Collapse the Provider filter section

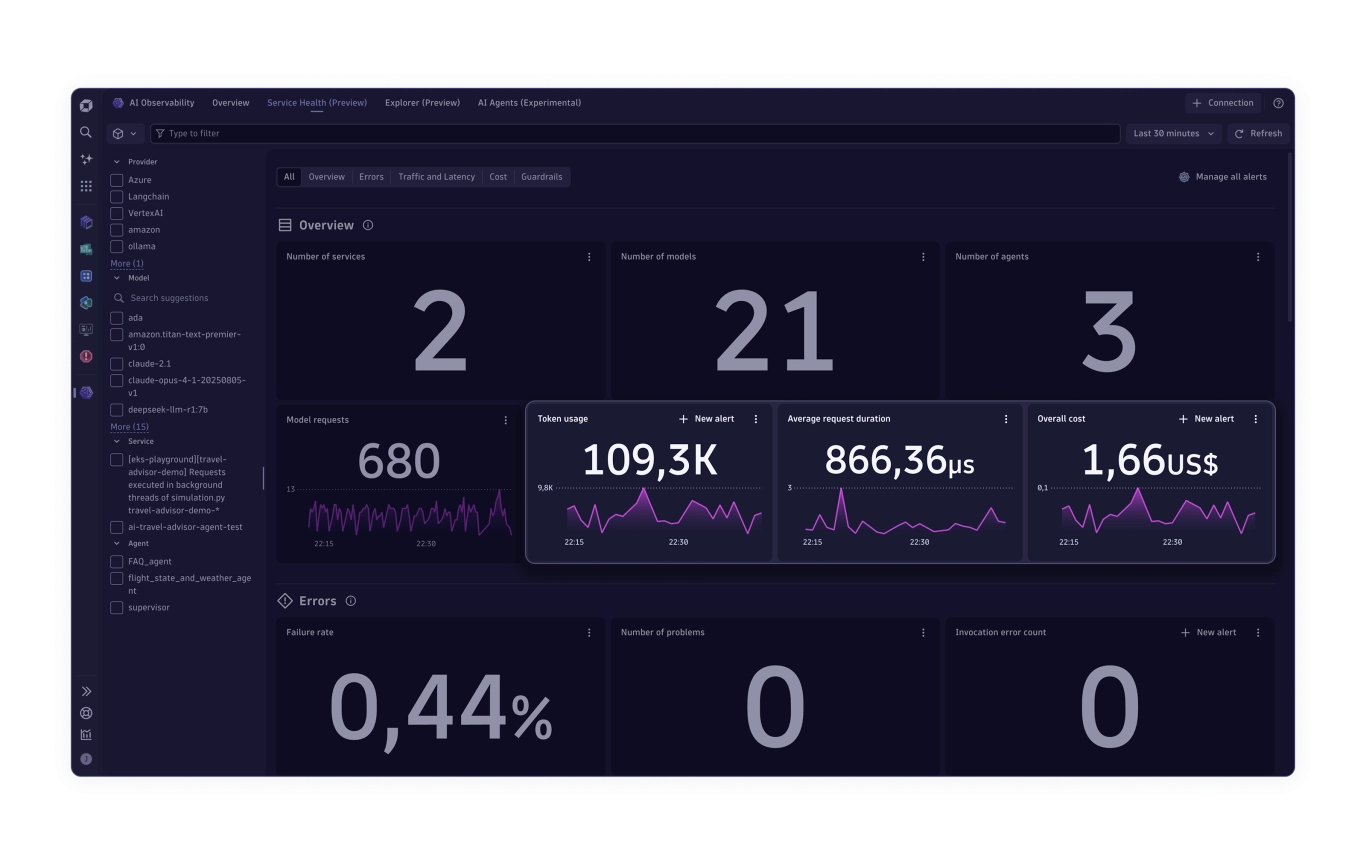click(117, 162)
